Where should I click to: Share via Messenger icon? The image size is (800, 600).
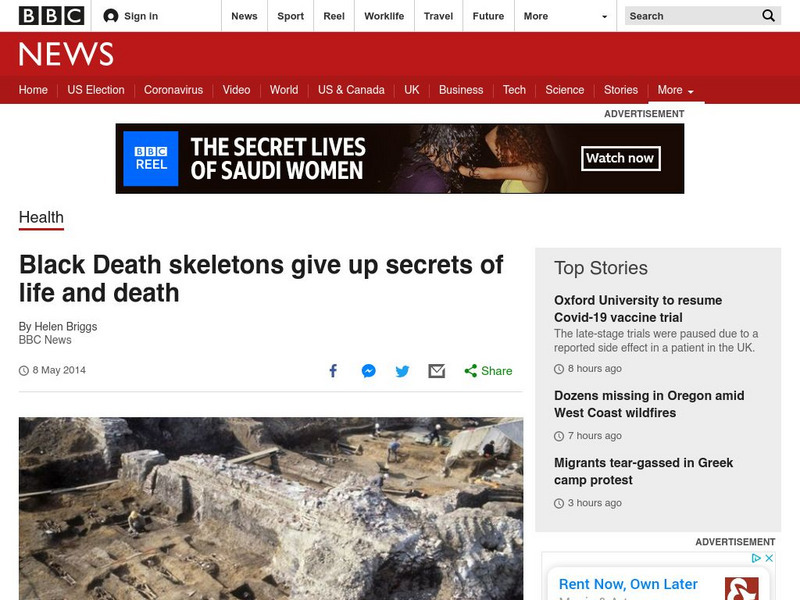click(x=368, y=371)
